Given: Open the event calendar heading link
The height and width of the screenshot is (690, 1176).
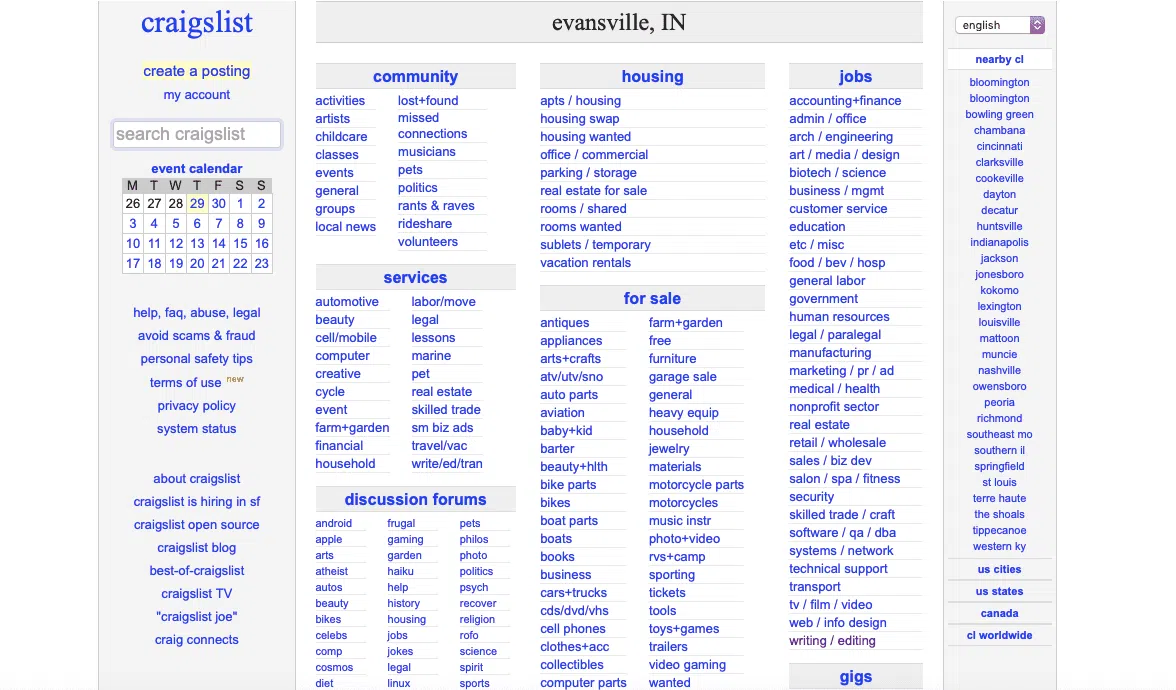Looking at the screenshot, I should [x=196, y=169].
